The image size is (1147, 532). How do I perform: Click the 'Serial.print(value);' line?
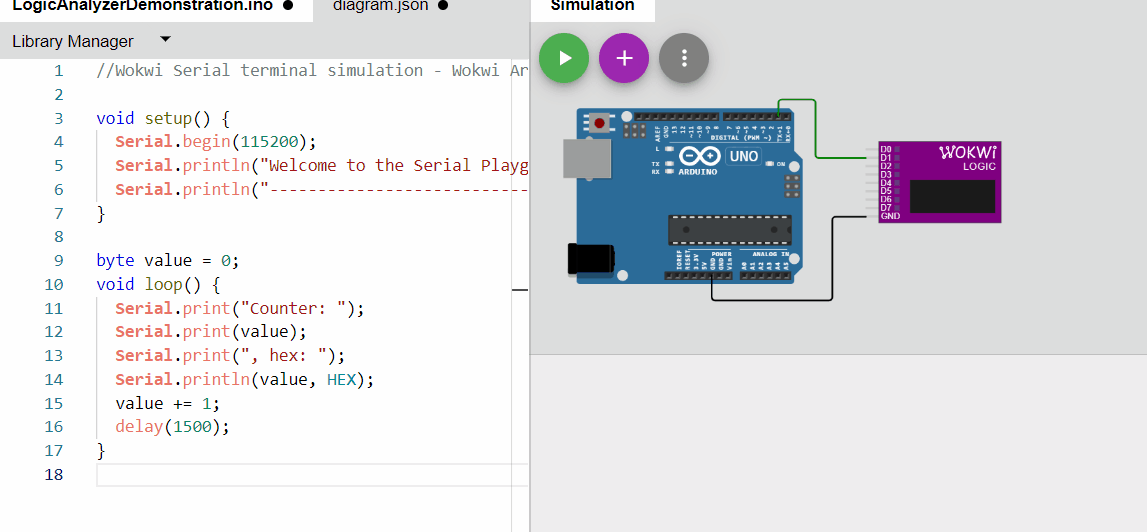pyautogui.click(x=211, y=331)
